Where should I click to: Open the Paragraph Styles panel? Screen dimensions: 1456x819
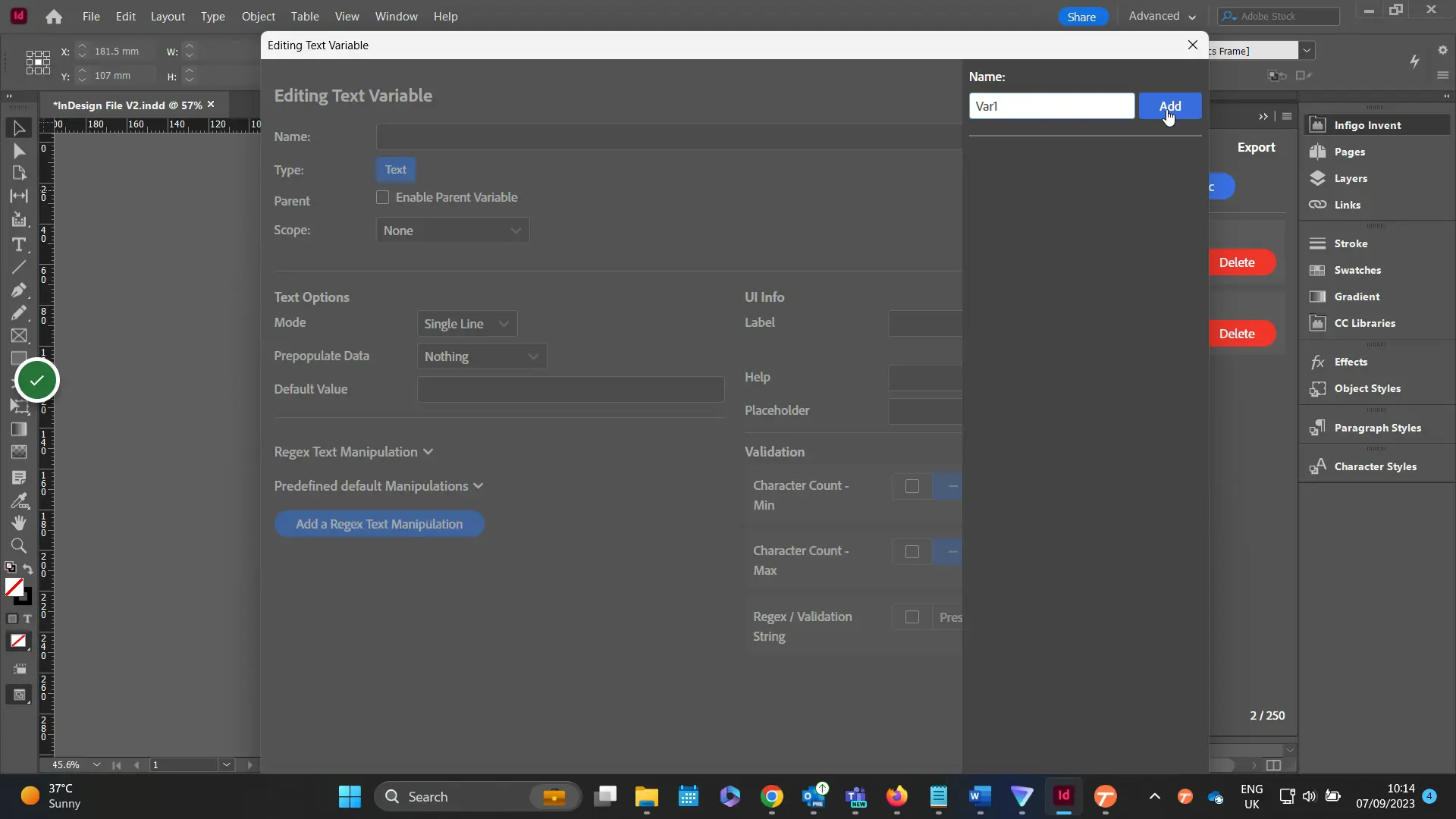1377,428
